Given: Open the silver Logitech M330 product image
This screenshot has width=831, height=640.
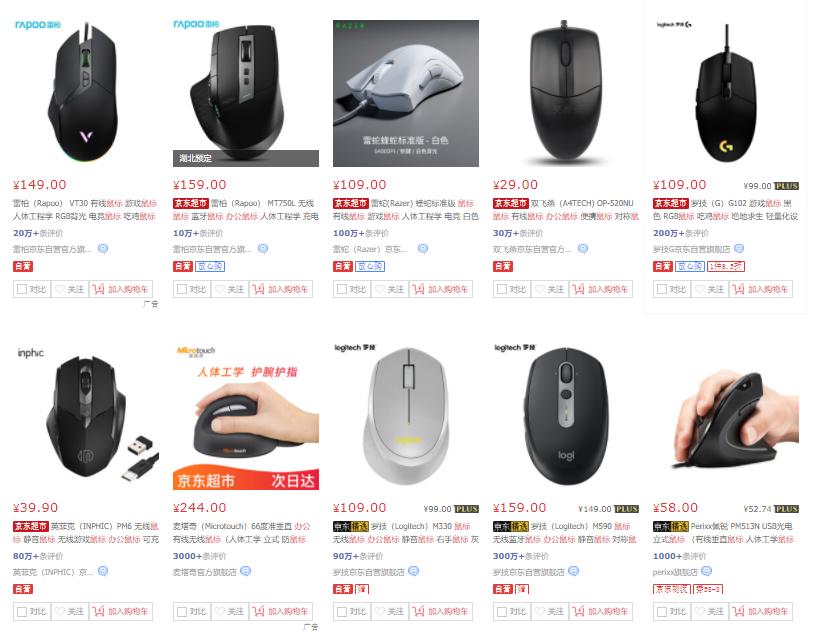Looking at the screenshot, I should tap(406, 416).
